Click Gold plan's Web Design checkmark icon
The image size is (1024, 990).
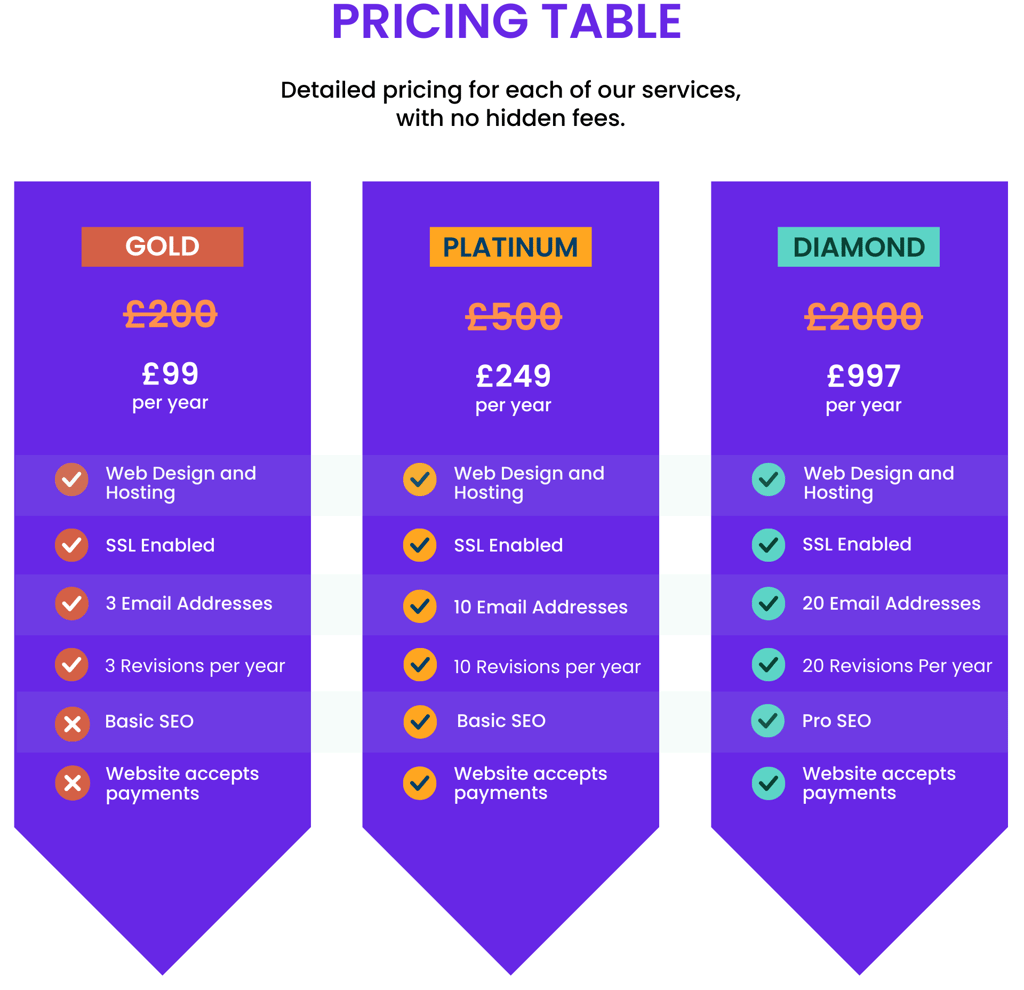(x=72, y=480)
